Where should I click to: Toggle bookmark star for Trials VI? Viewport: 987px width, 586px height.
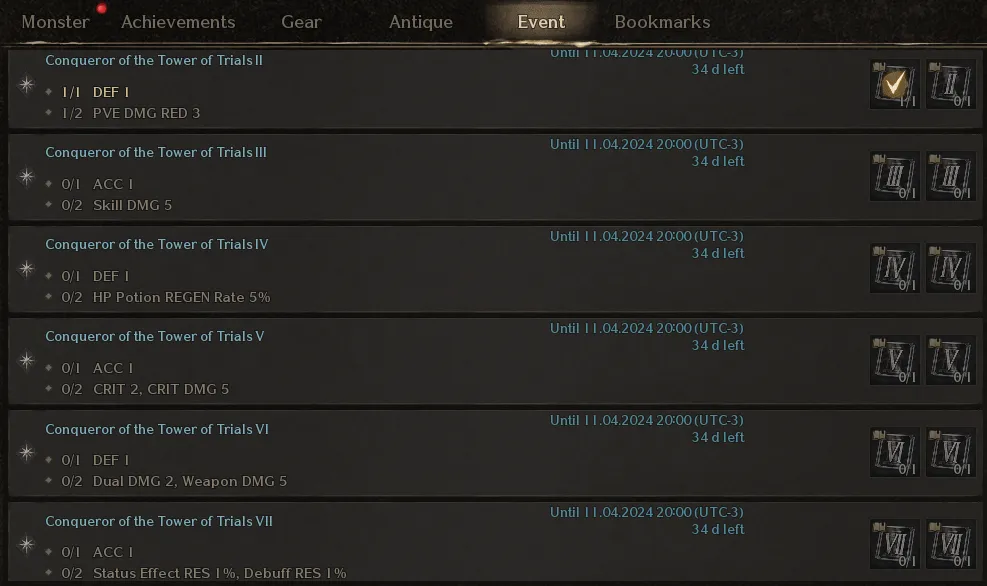(x=26, y=453)
